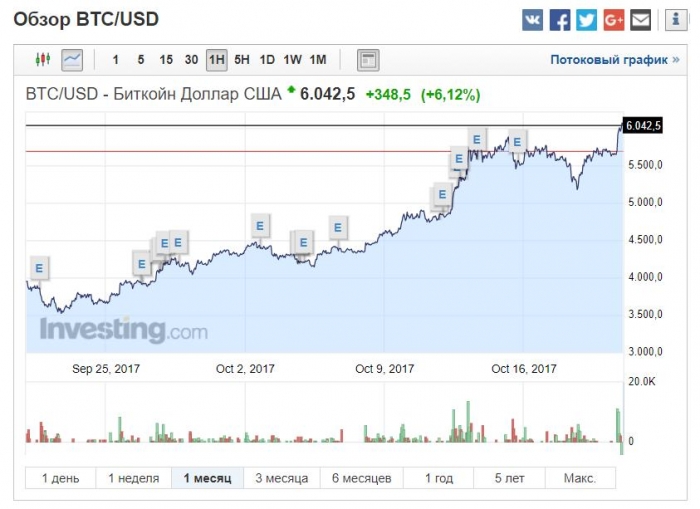
Task: Set the interval to 5H
Action: 242,60
